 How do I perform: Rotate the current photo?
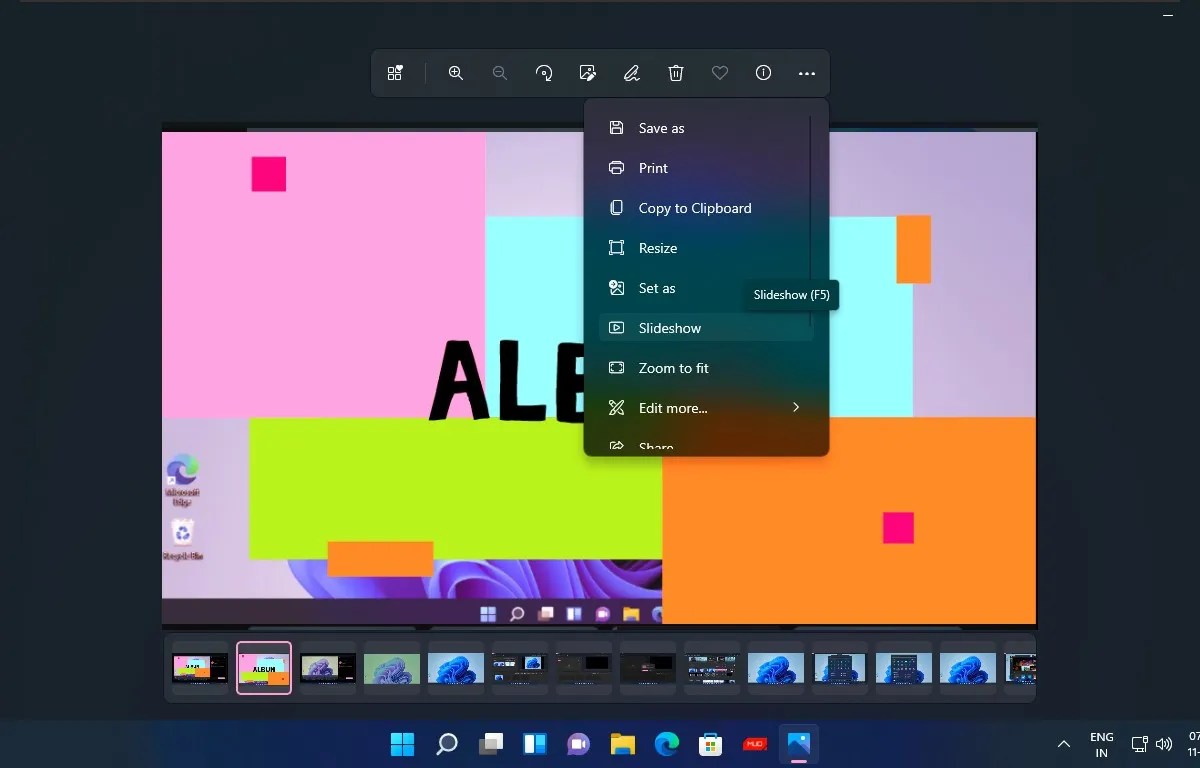tap(543, 72)
